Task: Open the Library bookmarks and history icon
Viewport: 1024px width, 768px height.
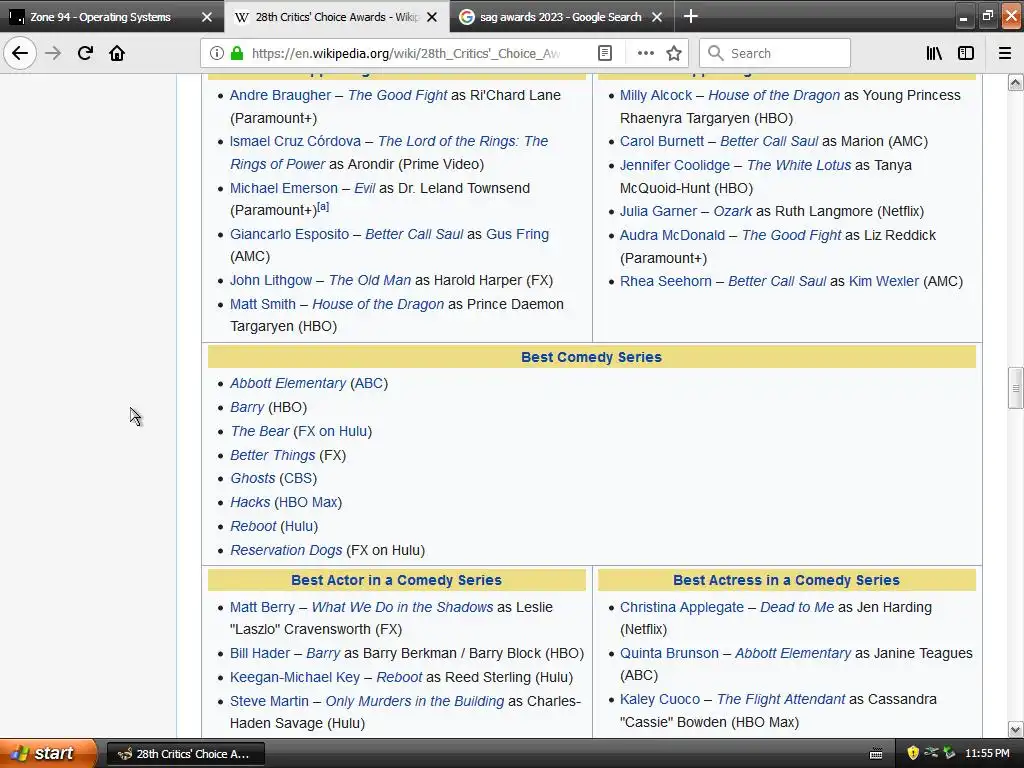Action: [934, 53]
